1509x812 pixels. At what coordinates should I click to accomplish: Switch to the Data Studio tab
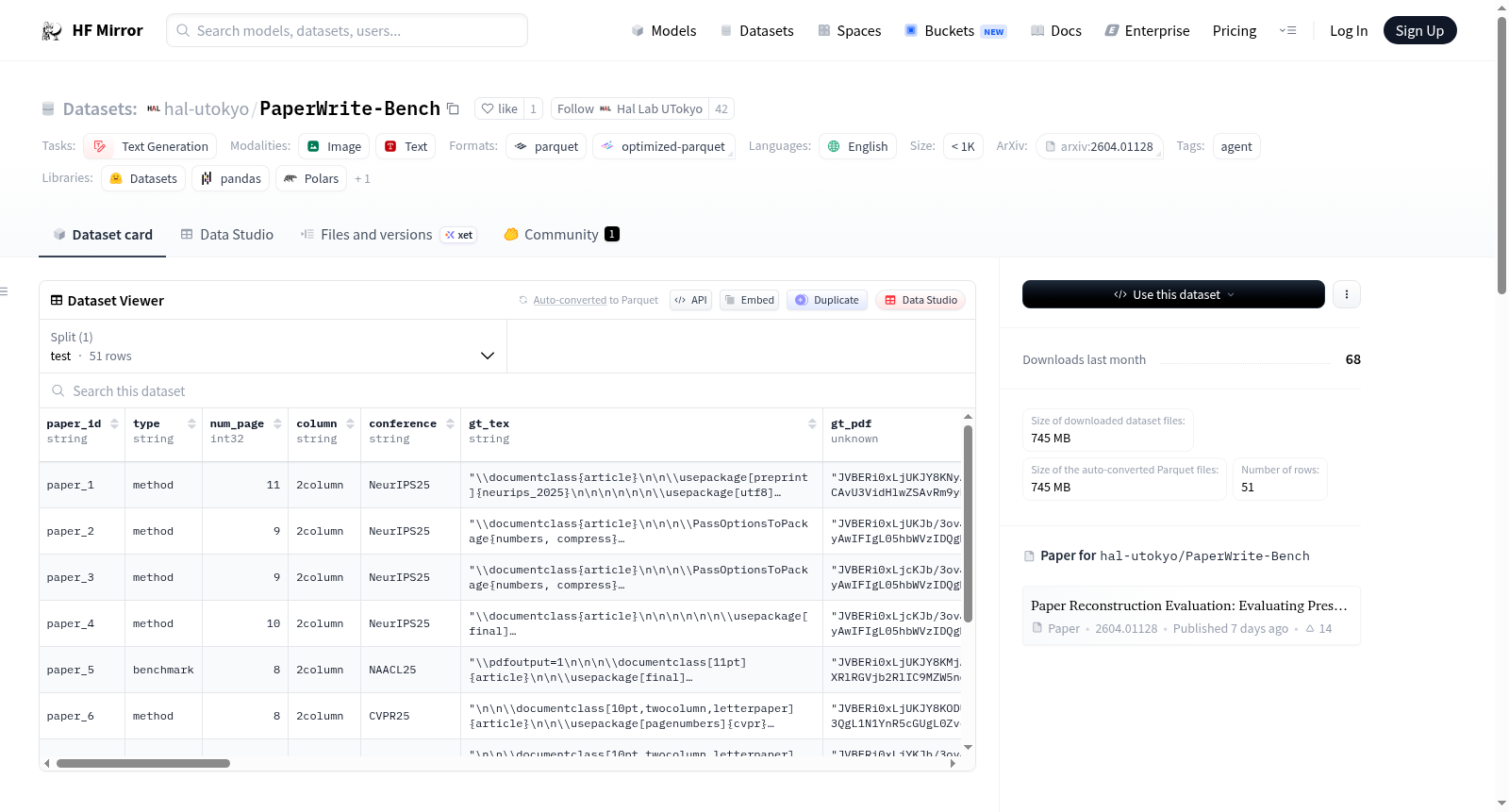226,235
